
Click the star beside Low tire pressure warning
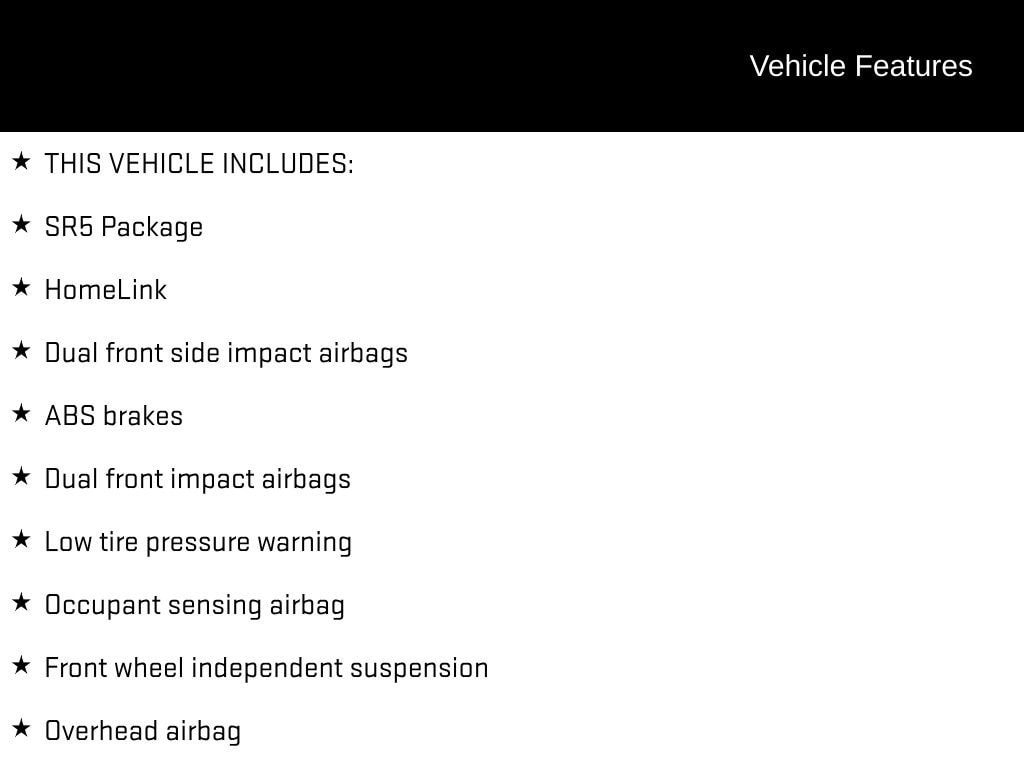coord(21,539)
